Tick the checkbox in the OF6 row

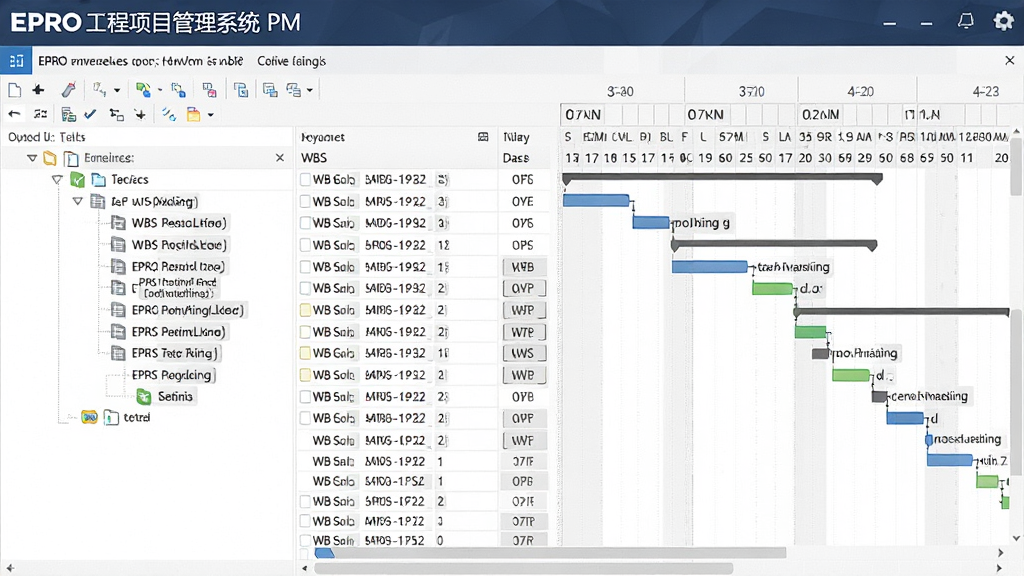pyautogui.click(x=305, y=180)
